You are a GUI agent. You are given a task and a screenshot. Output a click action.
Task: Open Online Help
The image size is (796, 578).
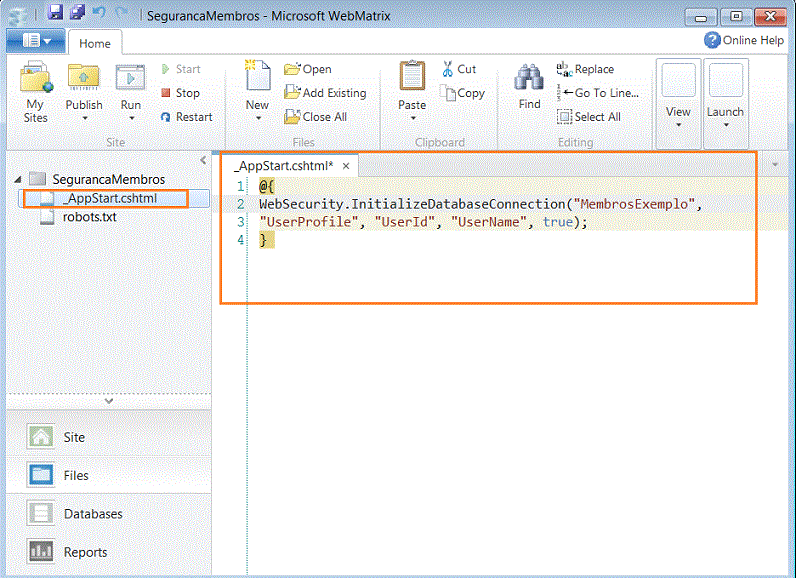[744, 40]
